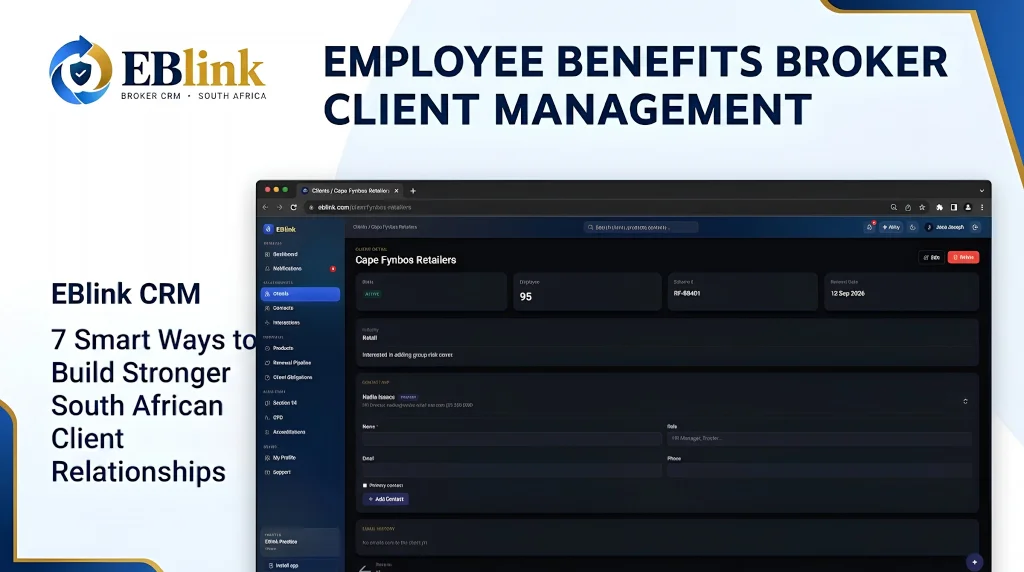Screen dimensions: 1024x572
Task: Click the share icon in the address bar
Action: 908,207
